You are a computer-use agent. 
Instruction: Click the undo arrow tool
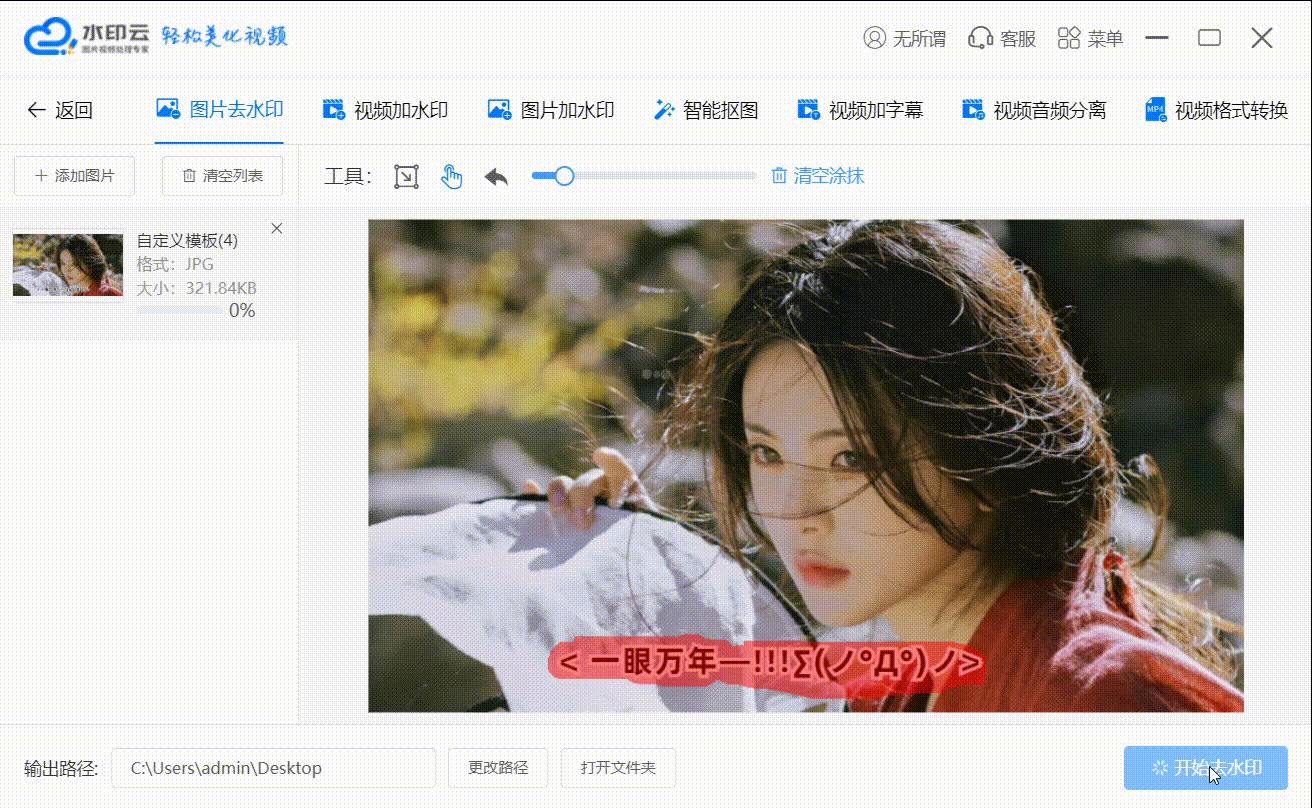tap(496, 177)
